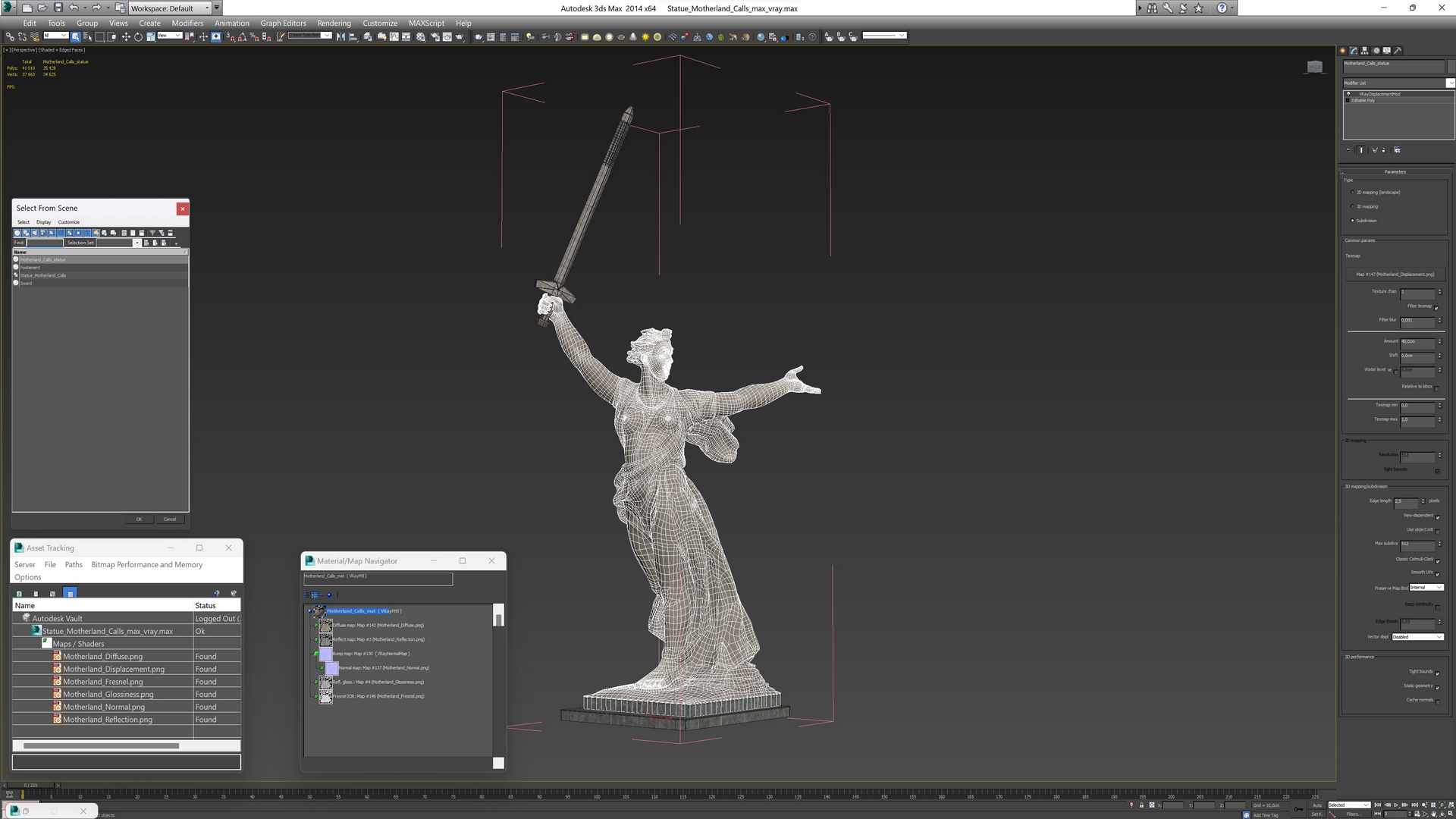Open the Help question mark icon
Viewport: 1456px width, 819px height.
tap(1222, 8)
